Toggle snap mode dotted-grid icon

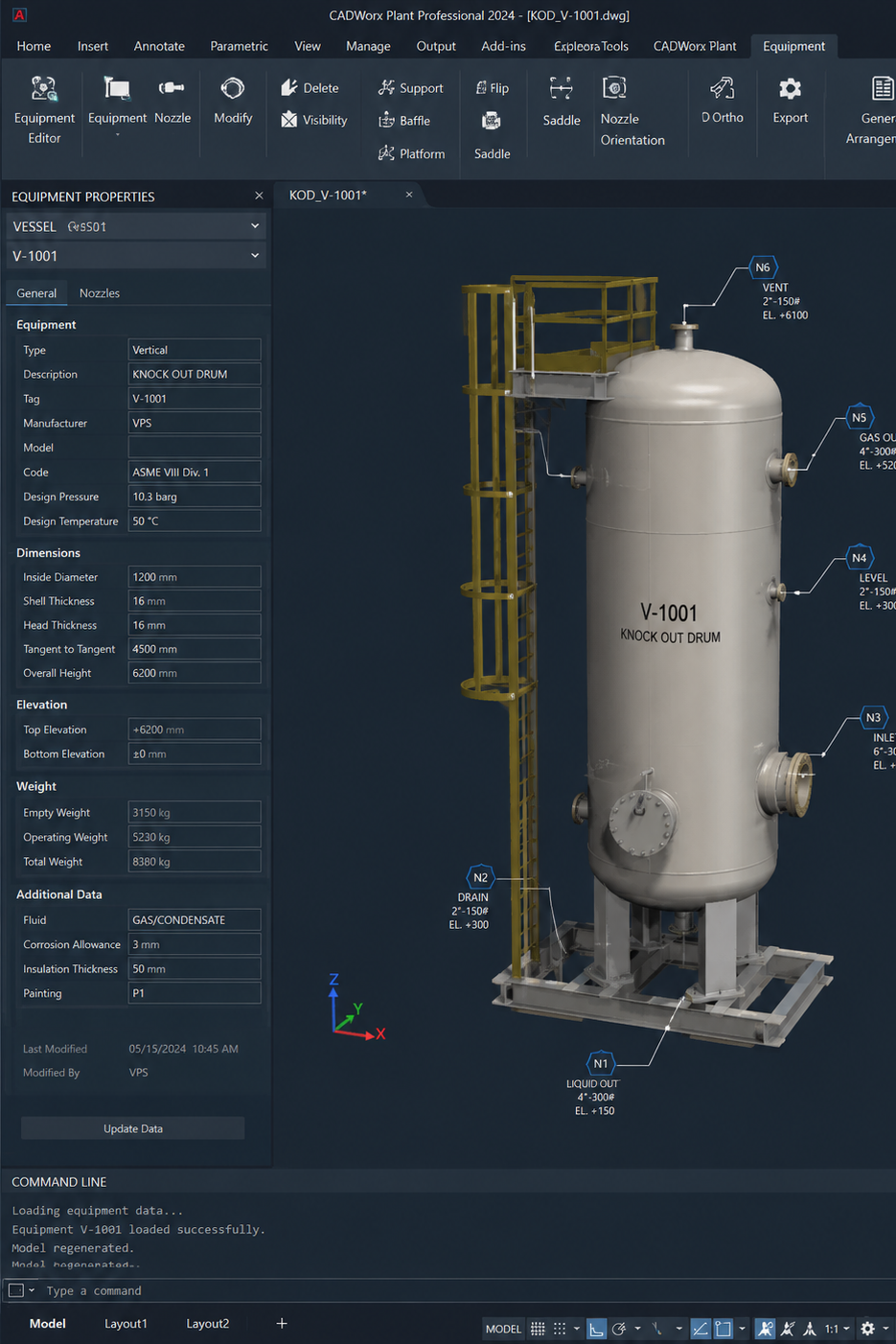pos(560,1329)
